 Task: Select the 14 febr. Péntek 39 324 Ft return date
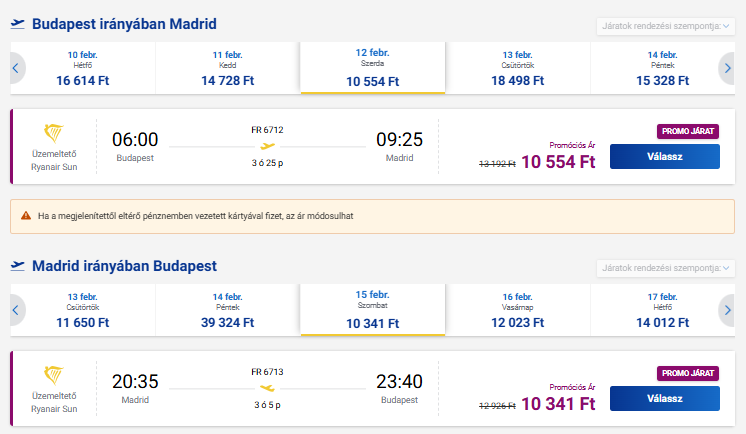click(x=227, y=310)
